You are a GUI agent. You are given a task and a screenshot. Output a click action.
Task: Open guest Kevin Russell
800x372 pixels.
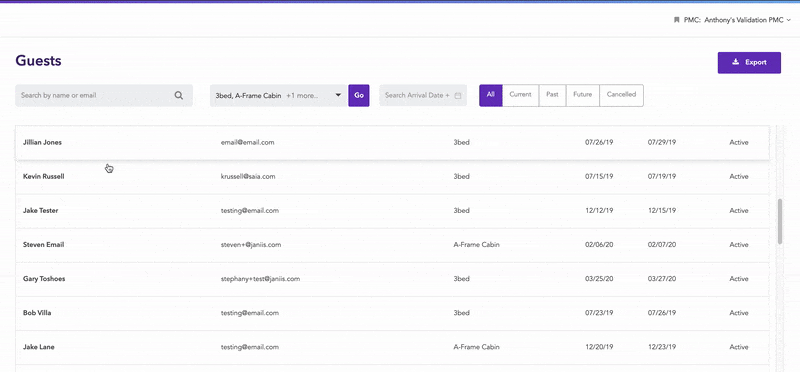(392, 177)
